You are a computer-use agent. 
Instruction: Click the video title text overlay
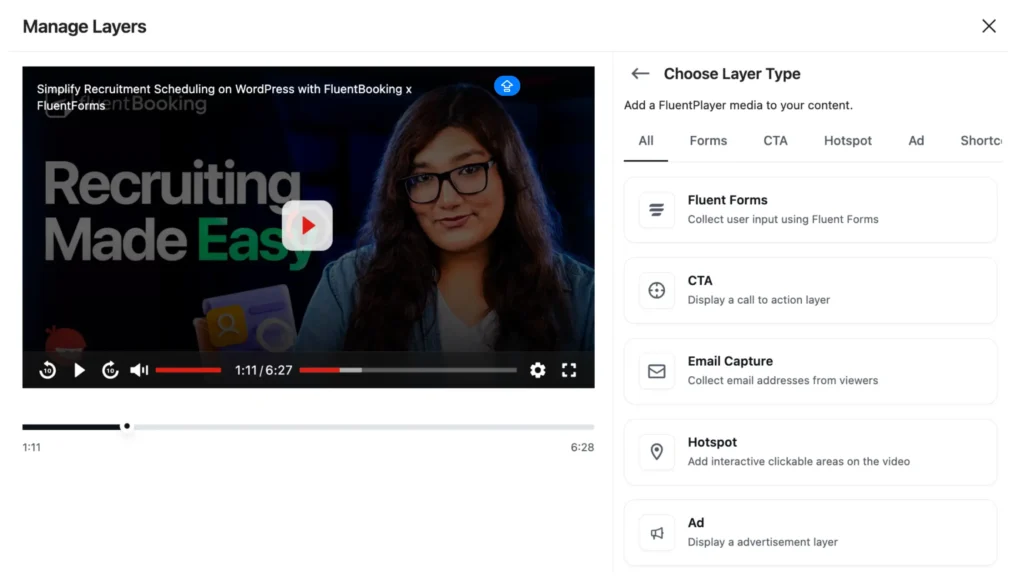pyautogui.click(x=224, y=97)
